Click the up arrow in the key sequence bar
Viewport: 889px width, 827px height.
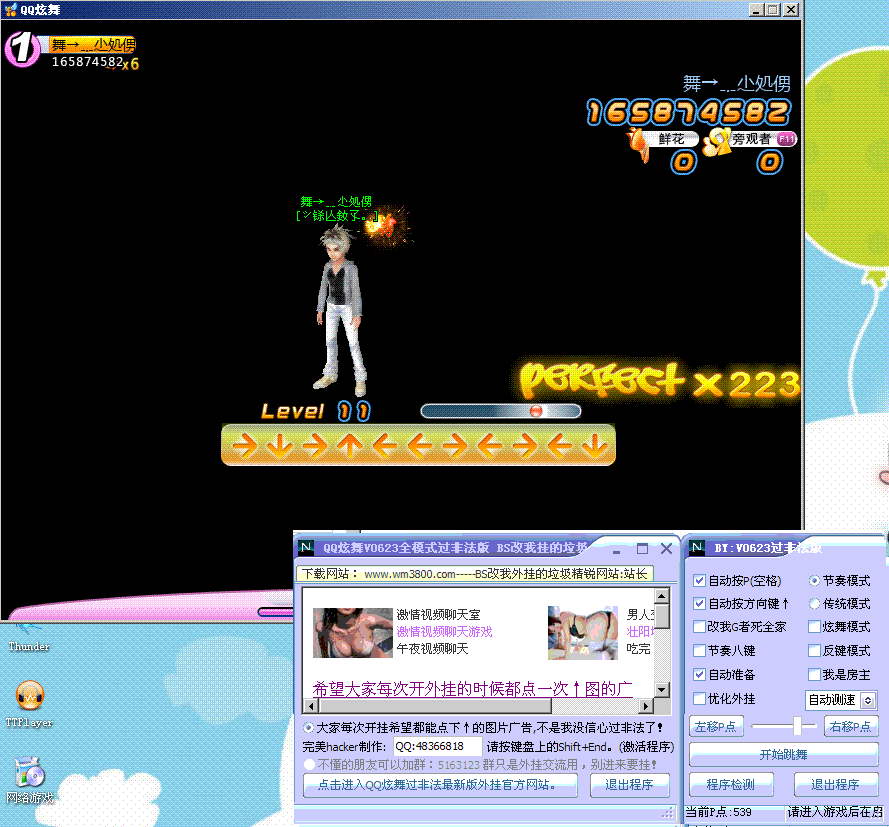[350, 446]
